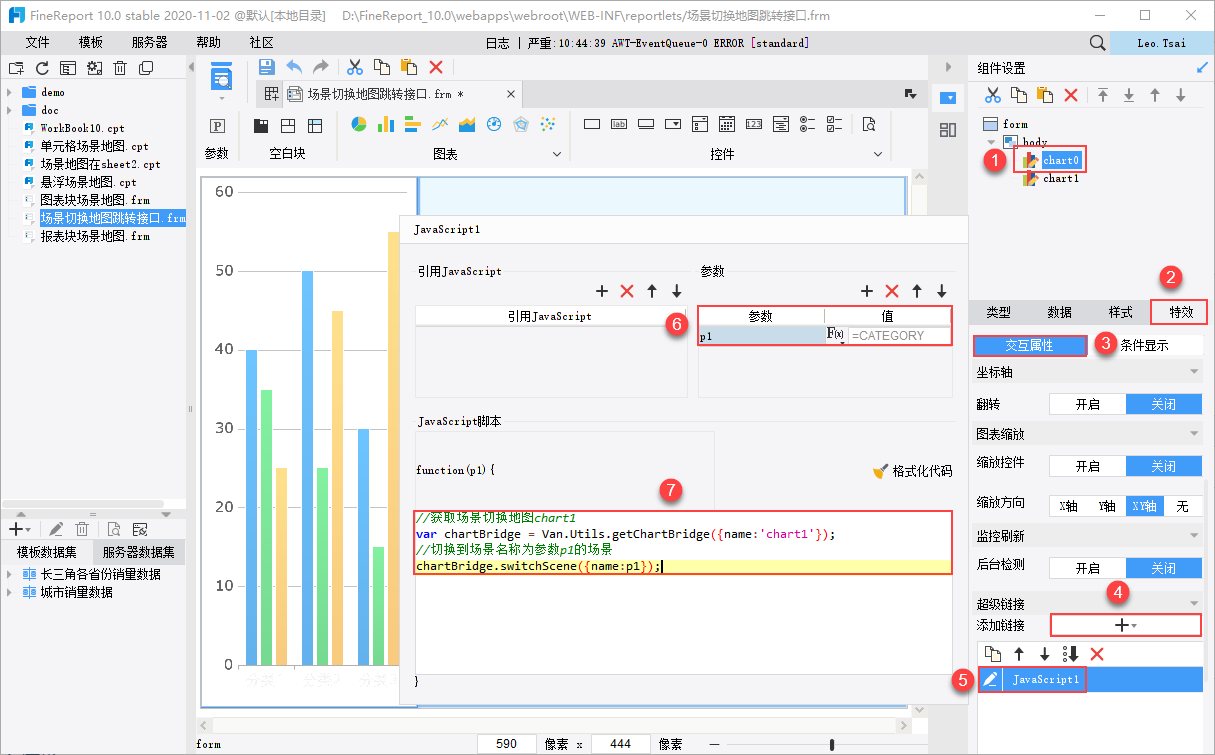Open the 添加链接 add link dropdown
The height and width of the screenshot is (755, 1215).
pyautogui.click(x=1125, y=625)
